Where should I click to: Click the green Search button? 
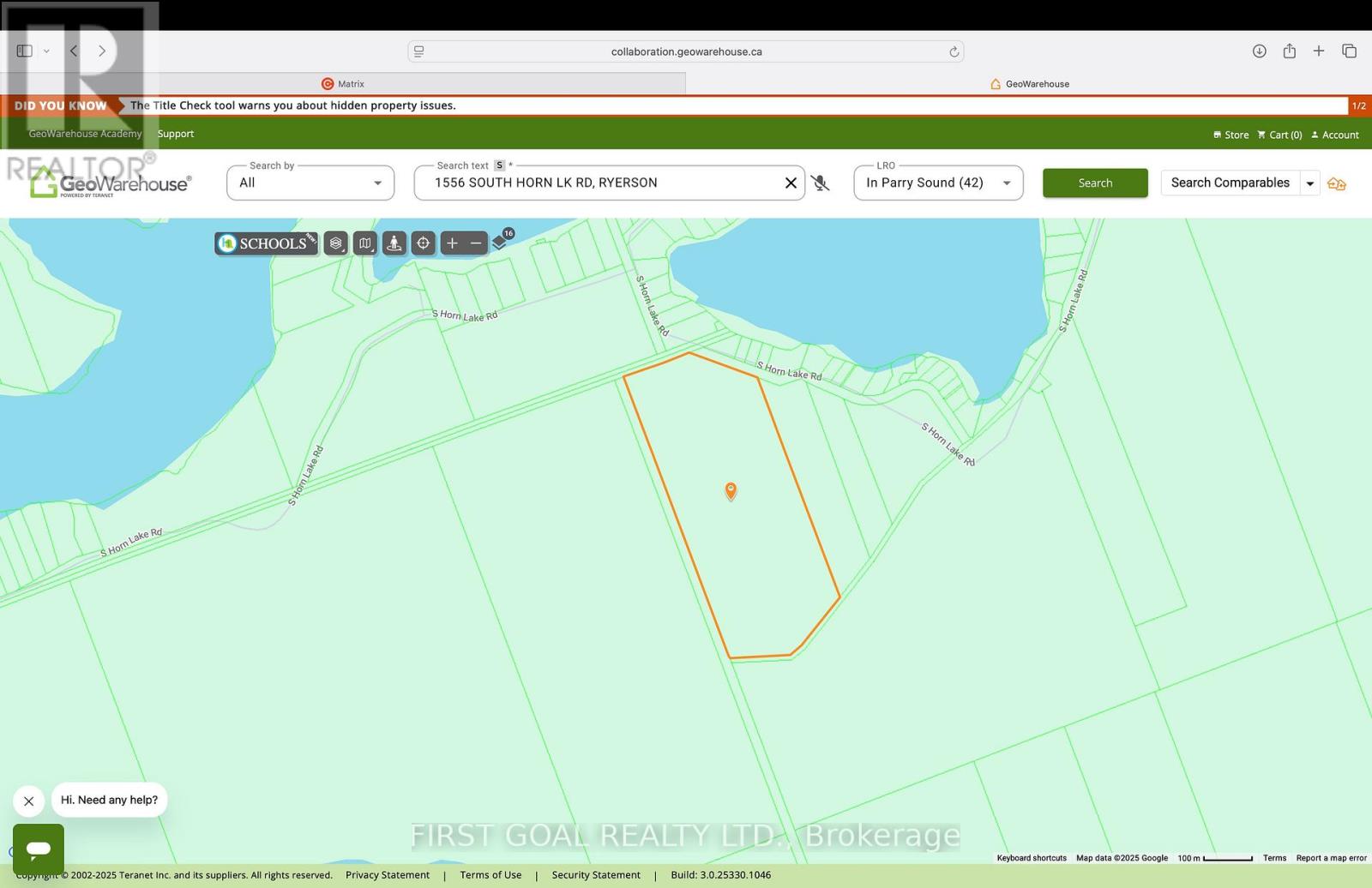click(x=1095, y=183)
